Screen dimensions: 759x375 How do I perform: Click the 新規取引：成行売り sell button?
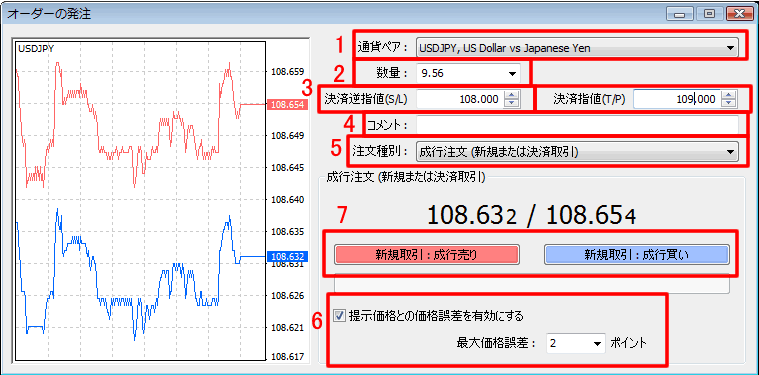point(426,254)
